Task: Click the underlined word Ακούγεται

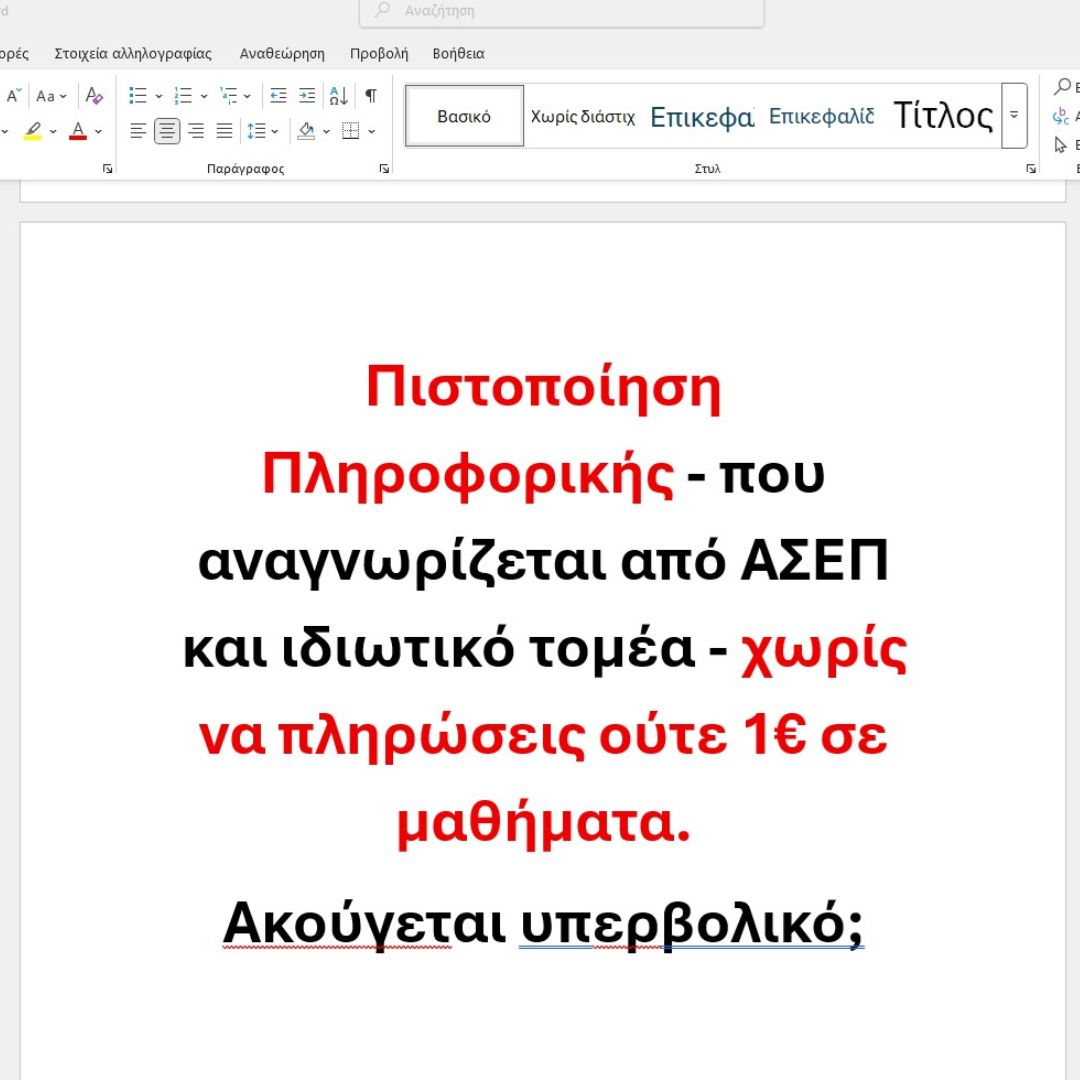Action: tap(364, 924)
